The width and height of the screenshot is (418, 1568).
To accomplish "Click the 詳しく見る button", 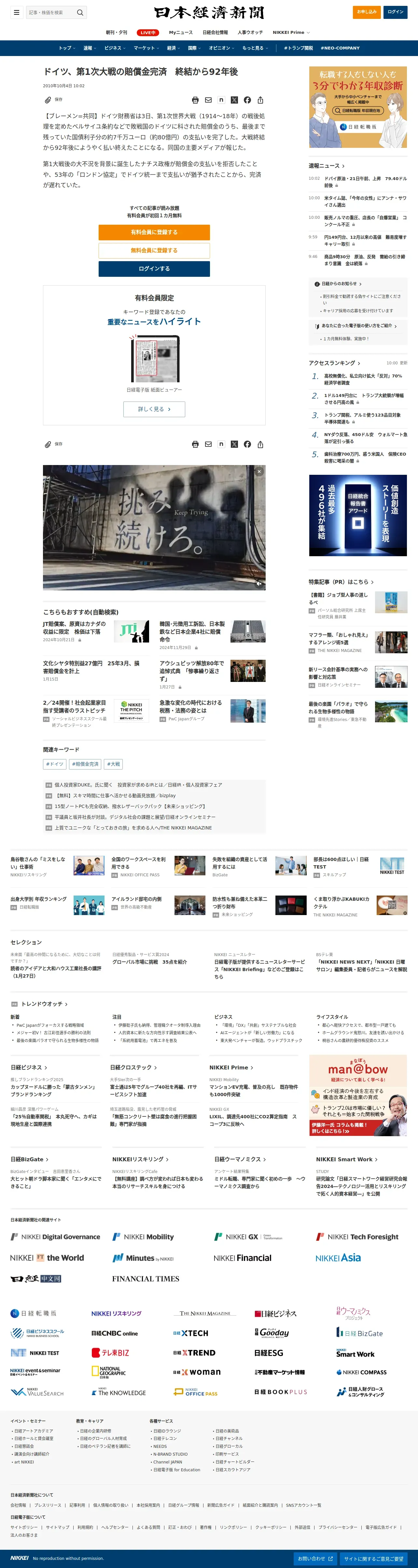I will point(154,409).
